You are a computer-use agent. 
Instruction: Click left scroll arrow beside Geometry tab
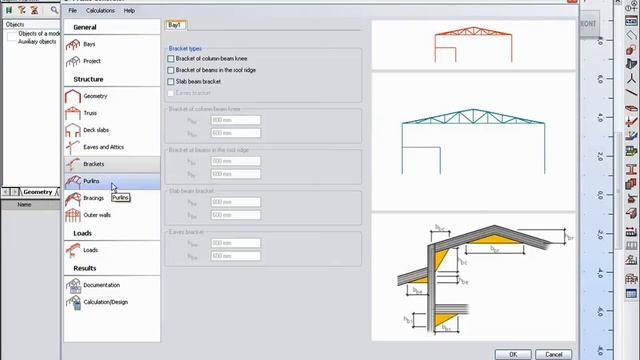tap(6, 192)
